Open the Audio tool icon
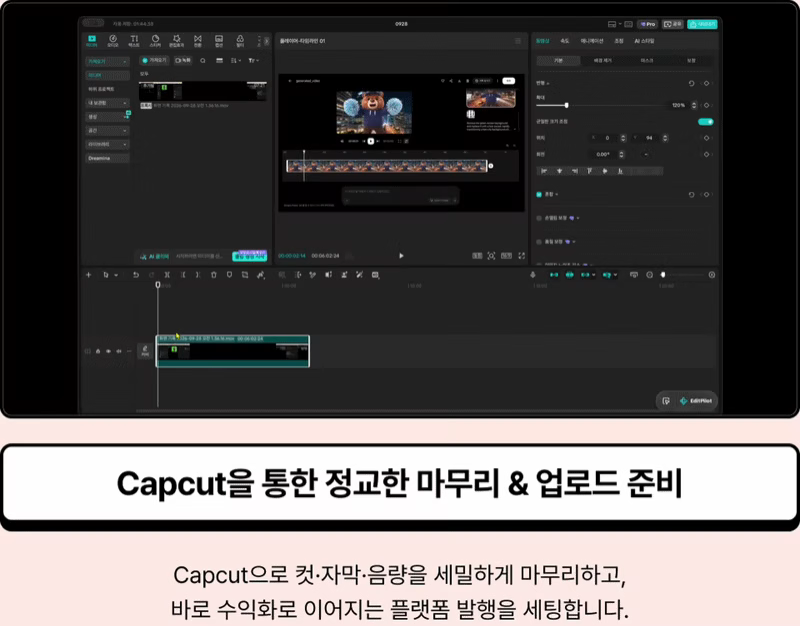 pyautogui.click(x=113, y=41)
